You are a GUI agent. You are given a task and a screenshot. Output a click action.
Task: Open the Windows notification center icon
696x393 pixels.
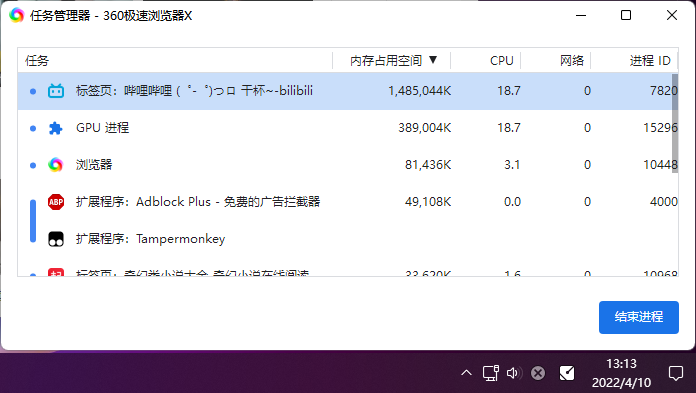tap(676, 373)
